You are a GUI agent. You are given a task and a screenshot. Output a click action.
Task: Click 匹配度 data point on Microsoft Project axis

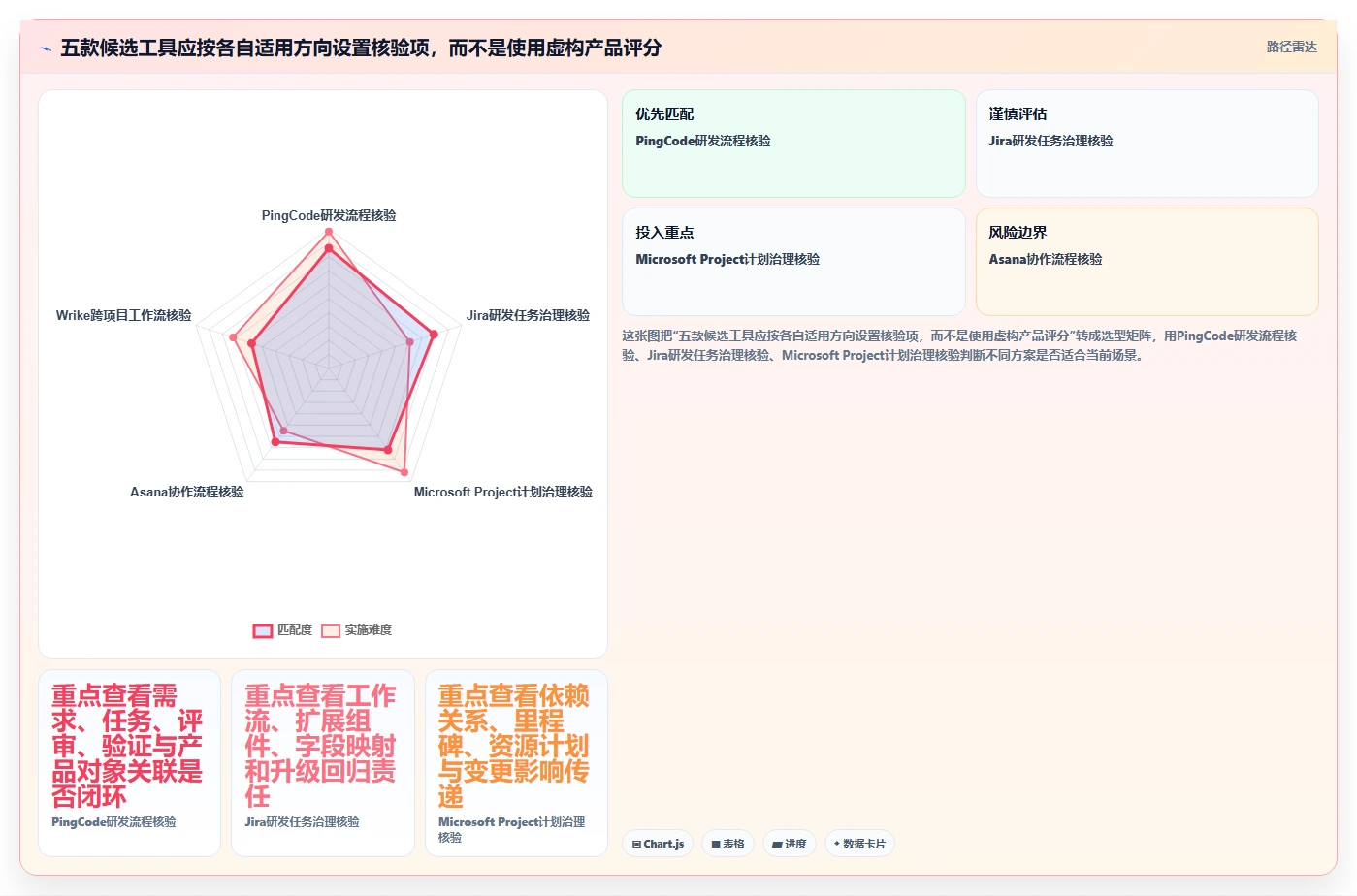coord(388,450)
